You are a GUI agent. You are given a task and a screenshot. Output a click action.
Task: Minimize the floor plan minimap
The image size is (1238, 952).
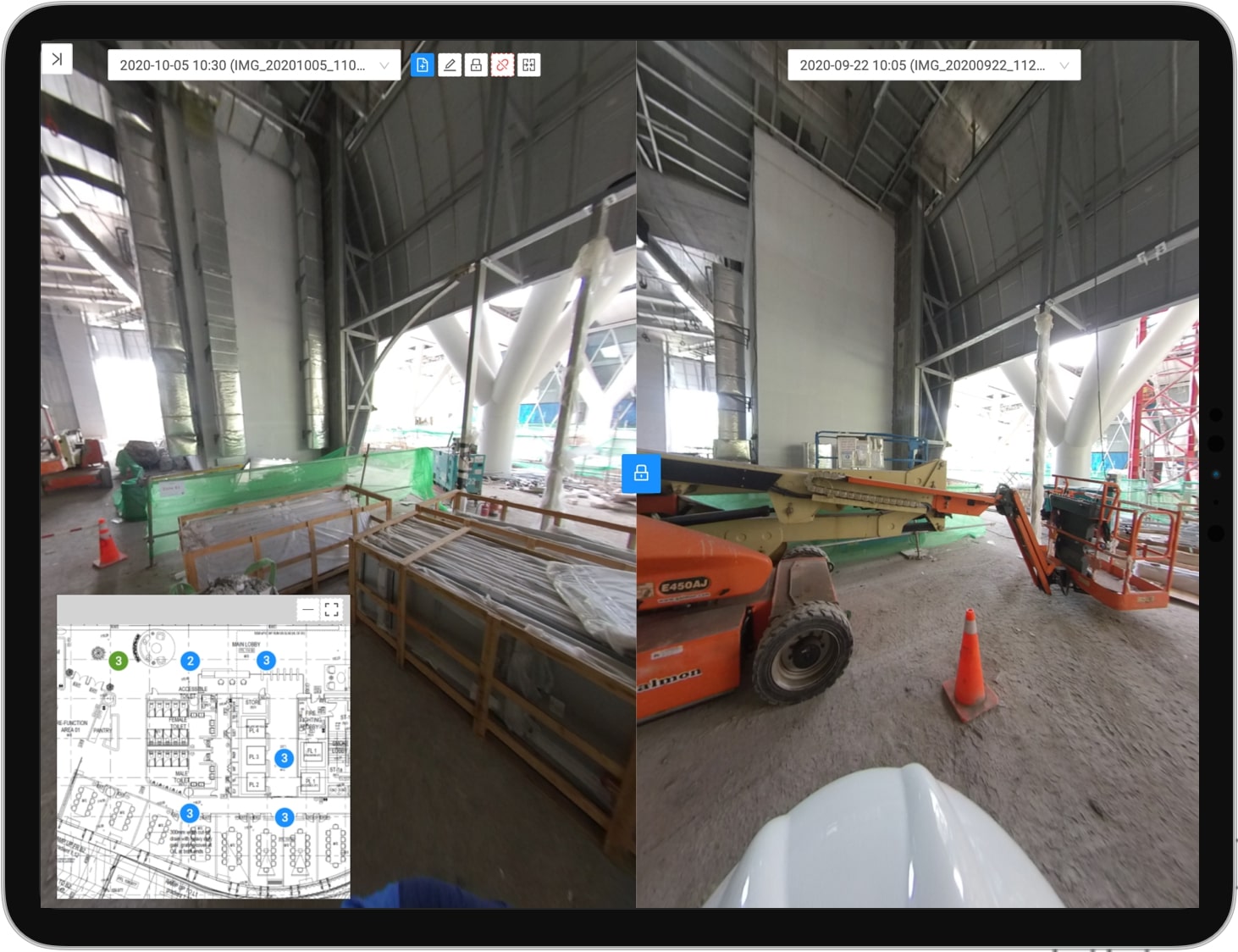point(307,609)
